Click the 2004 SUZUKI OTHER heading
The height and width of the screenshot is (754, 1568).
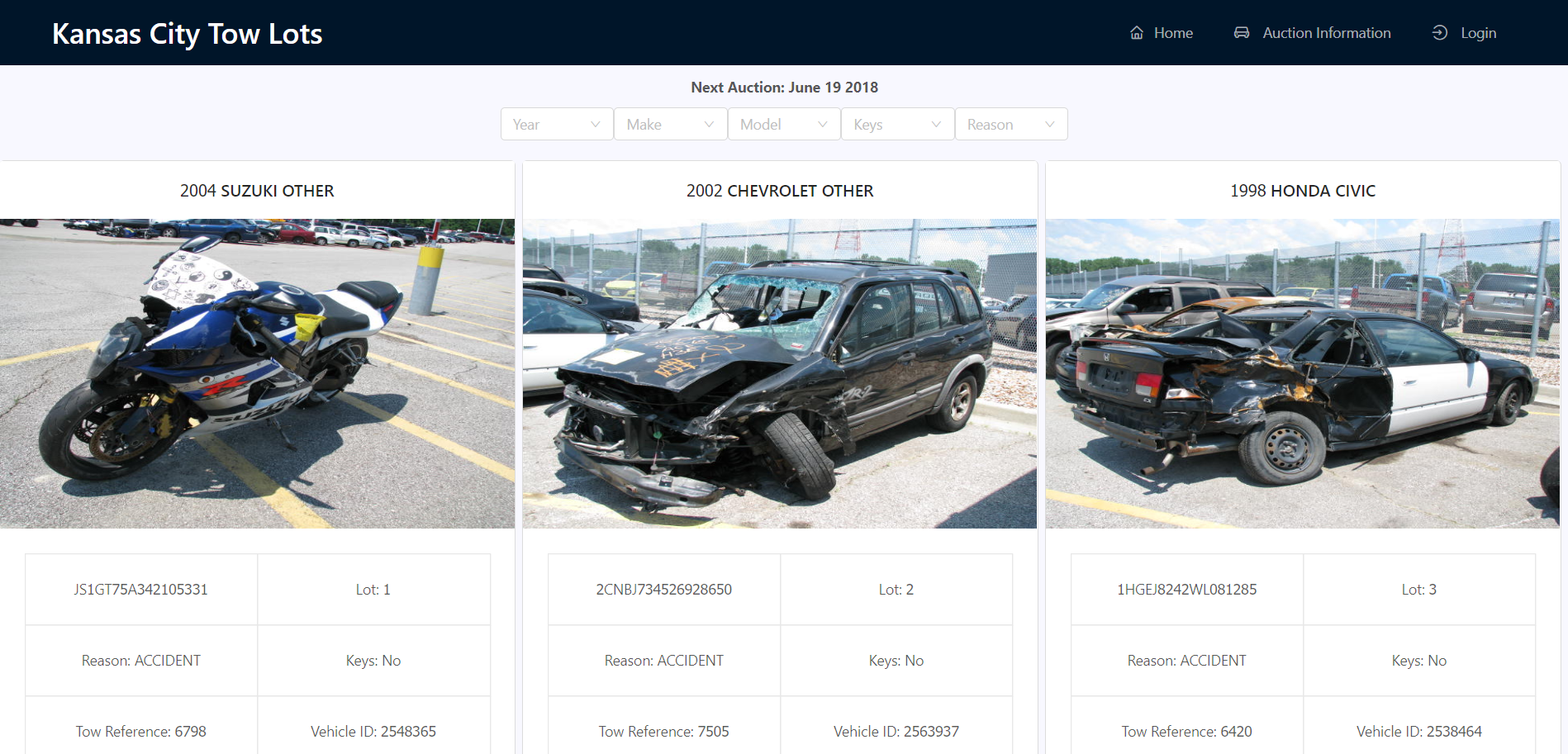257,191
